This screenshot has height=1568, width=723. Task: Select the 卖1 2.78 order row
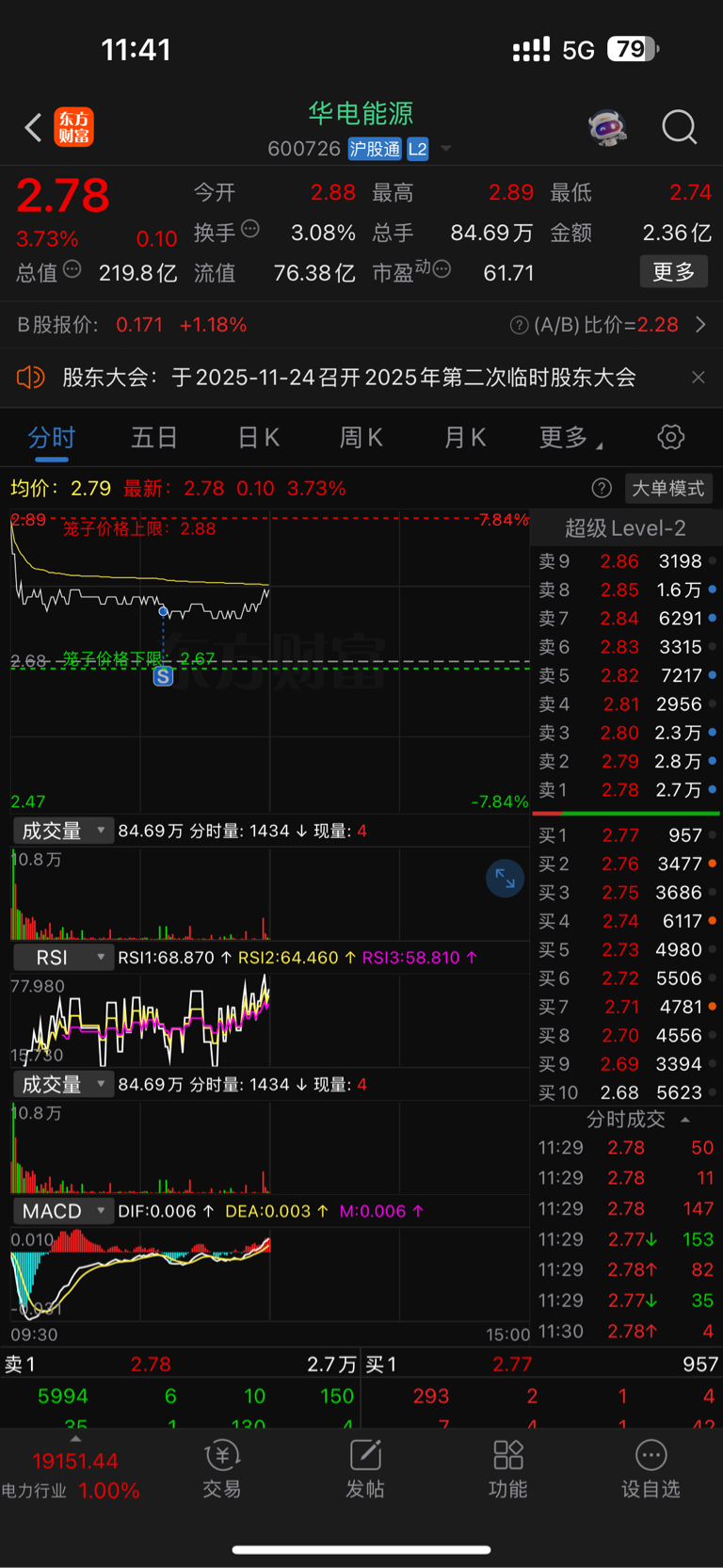[x=626, y=790]
